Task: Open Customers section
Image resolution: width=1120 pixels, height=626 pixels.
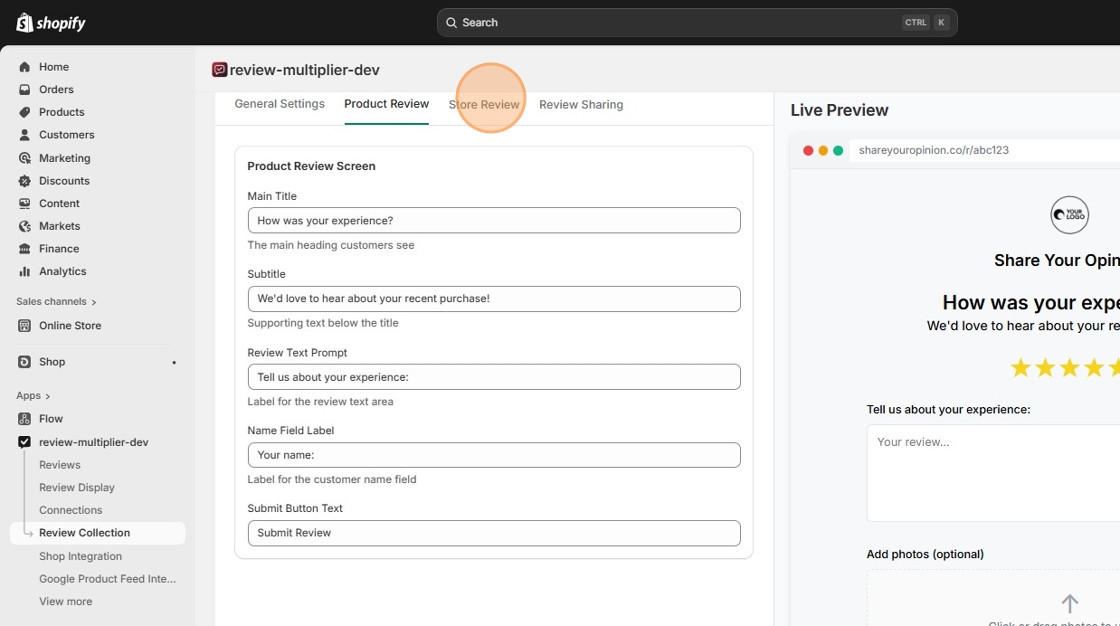Action: tap(66, 134)
